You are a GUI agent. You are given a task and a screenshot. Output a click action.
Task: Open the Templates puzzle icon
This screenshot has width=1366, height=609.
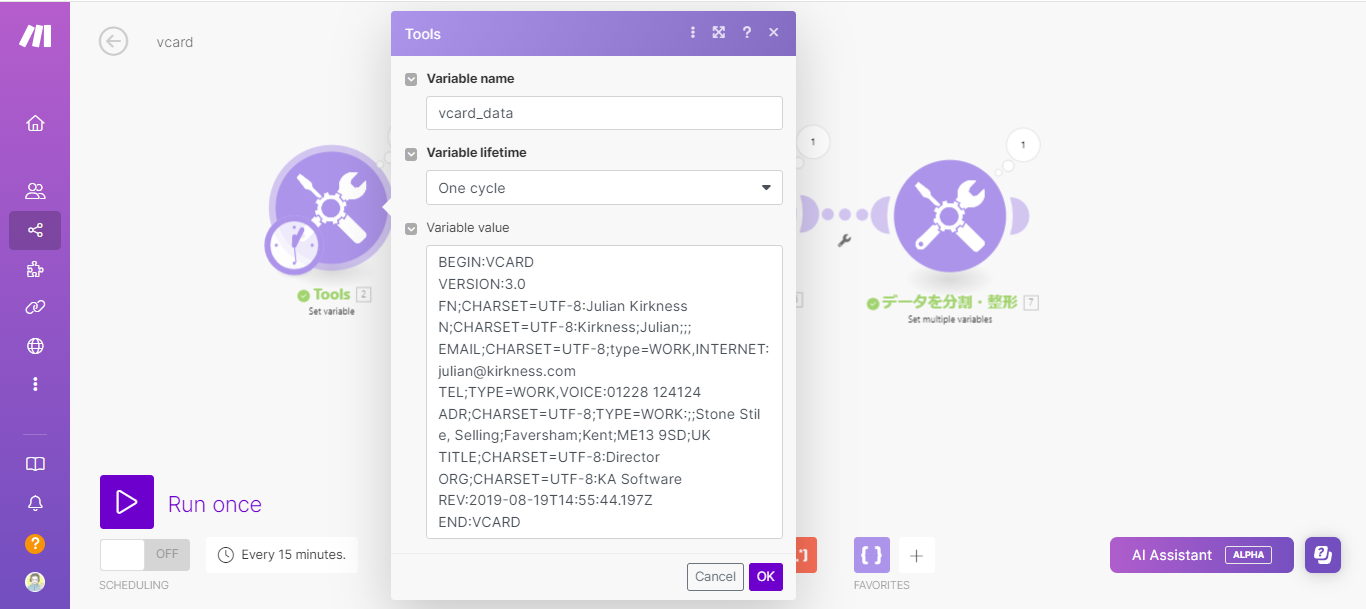pos(35,269)
